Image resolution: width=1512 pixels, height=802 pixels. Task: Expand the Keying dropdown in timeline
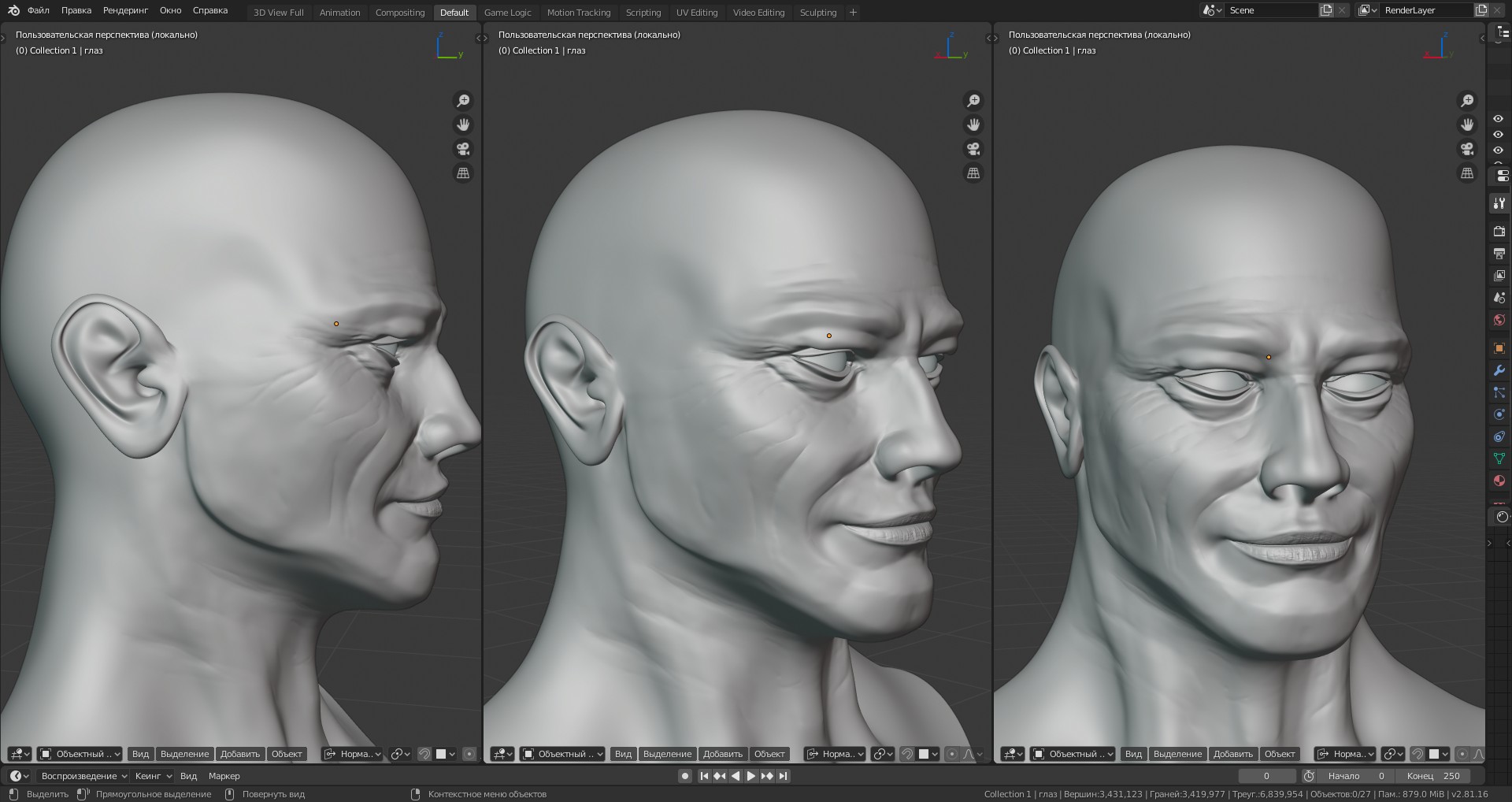coord(153,776)
